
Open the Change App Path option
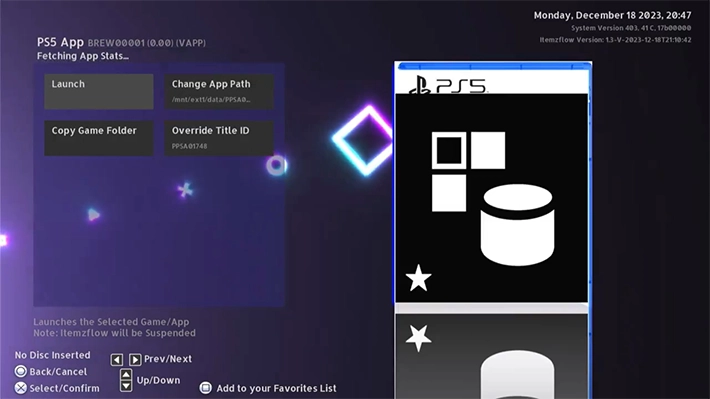click(x=219, y=91)
